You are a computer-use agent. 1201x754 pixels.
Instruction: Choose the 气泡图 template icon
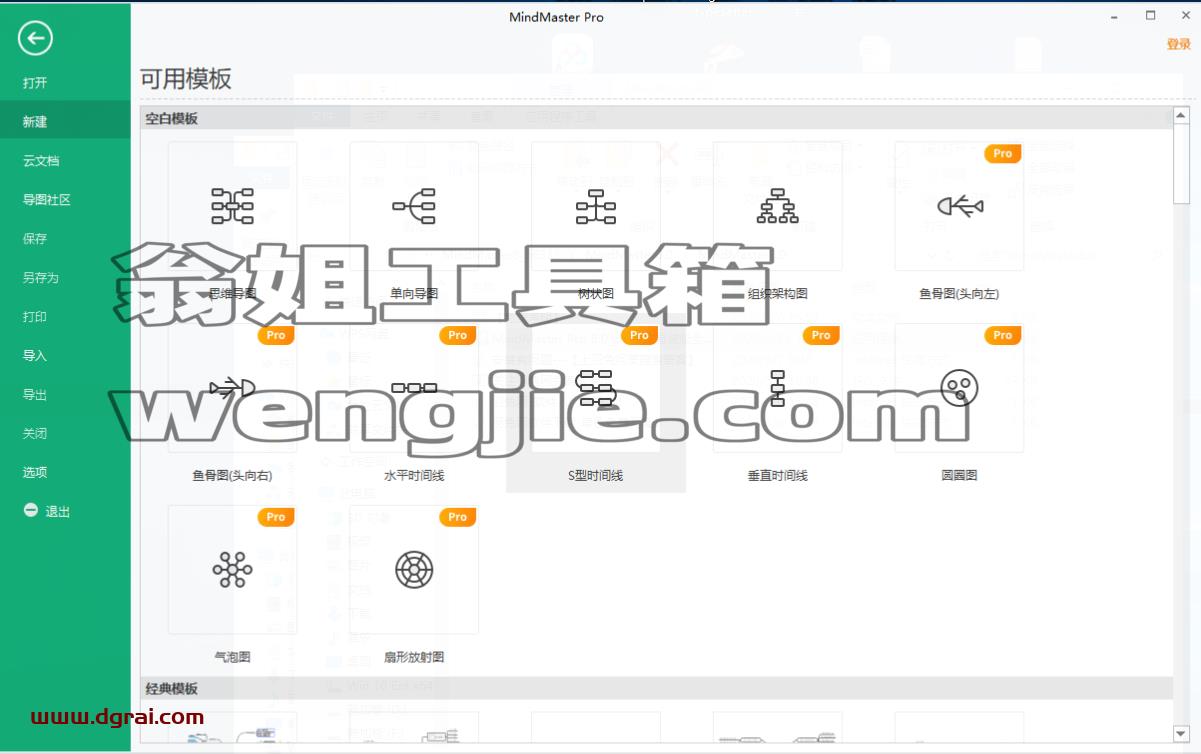[232, 569]
